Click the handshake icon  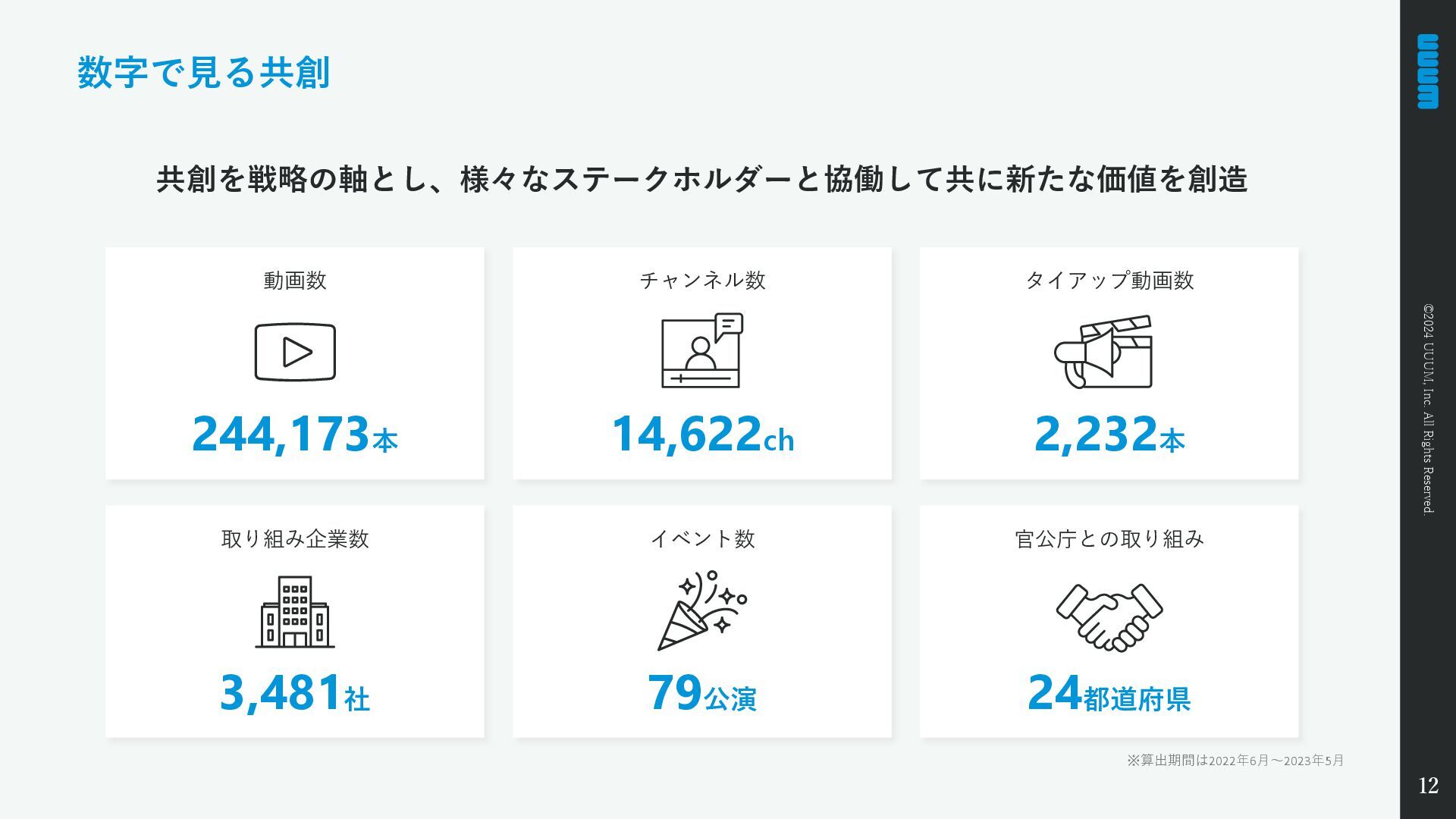(x=1109, y=617)
